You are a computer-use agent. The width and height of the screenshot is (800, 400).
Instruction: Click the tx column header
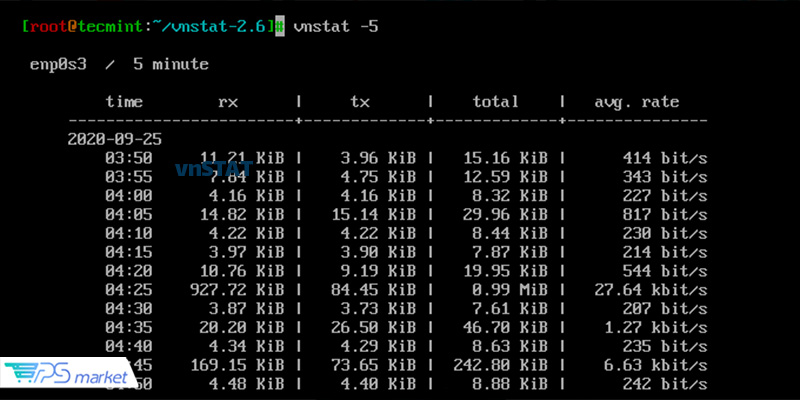[360, 103]
